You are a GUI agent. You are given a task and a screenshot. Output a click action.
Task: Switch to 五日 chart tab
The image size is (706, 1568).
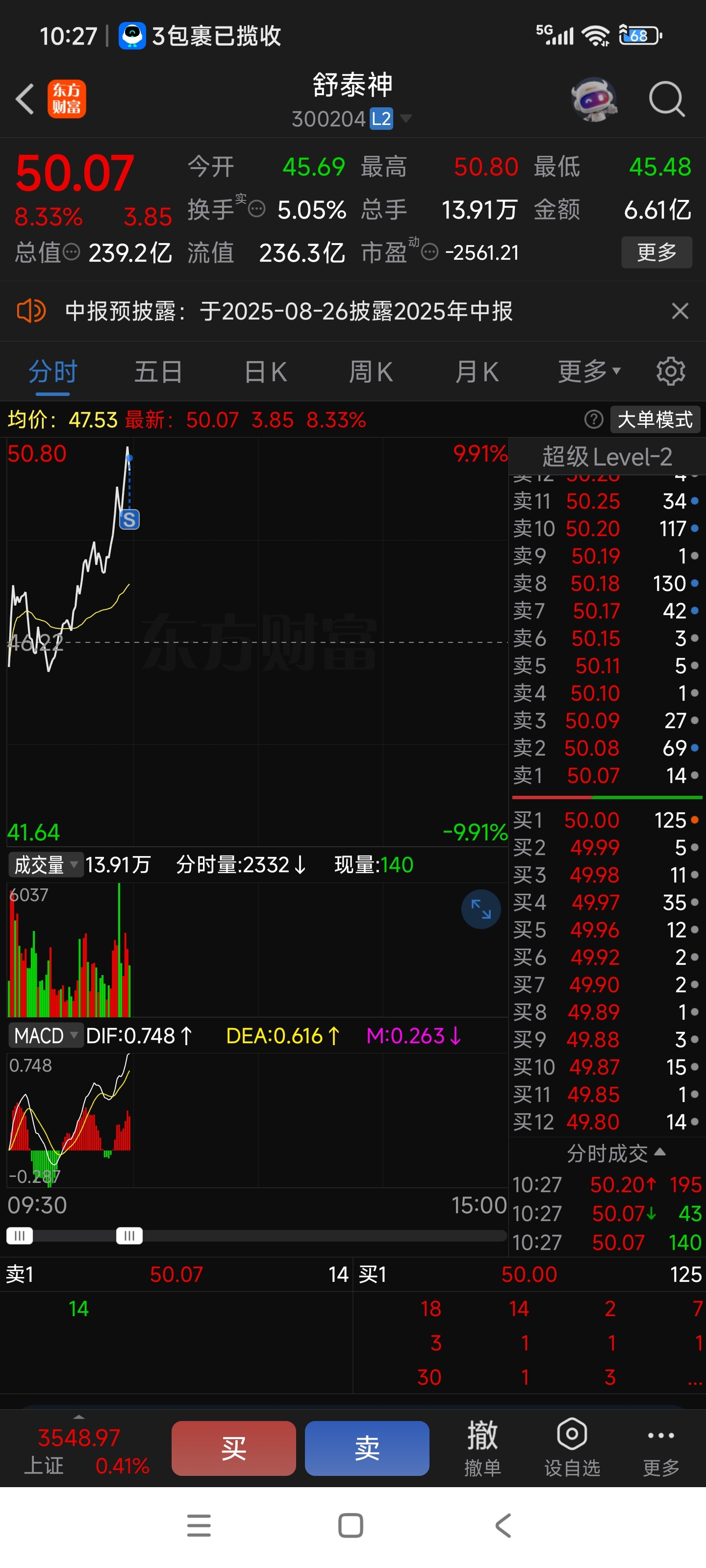tap(158, 371)
